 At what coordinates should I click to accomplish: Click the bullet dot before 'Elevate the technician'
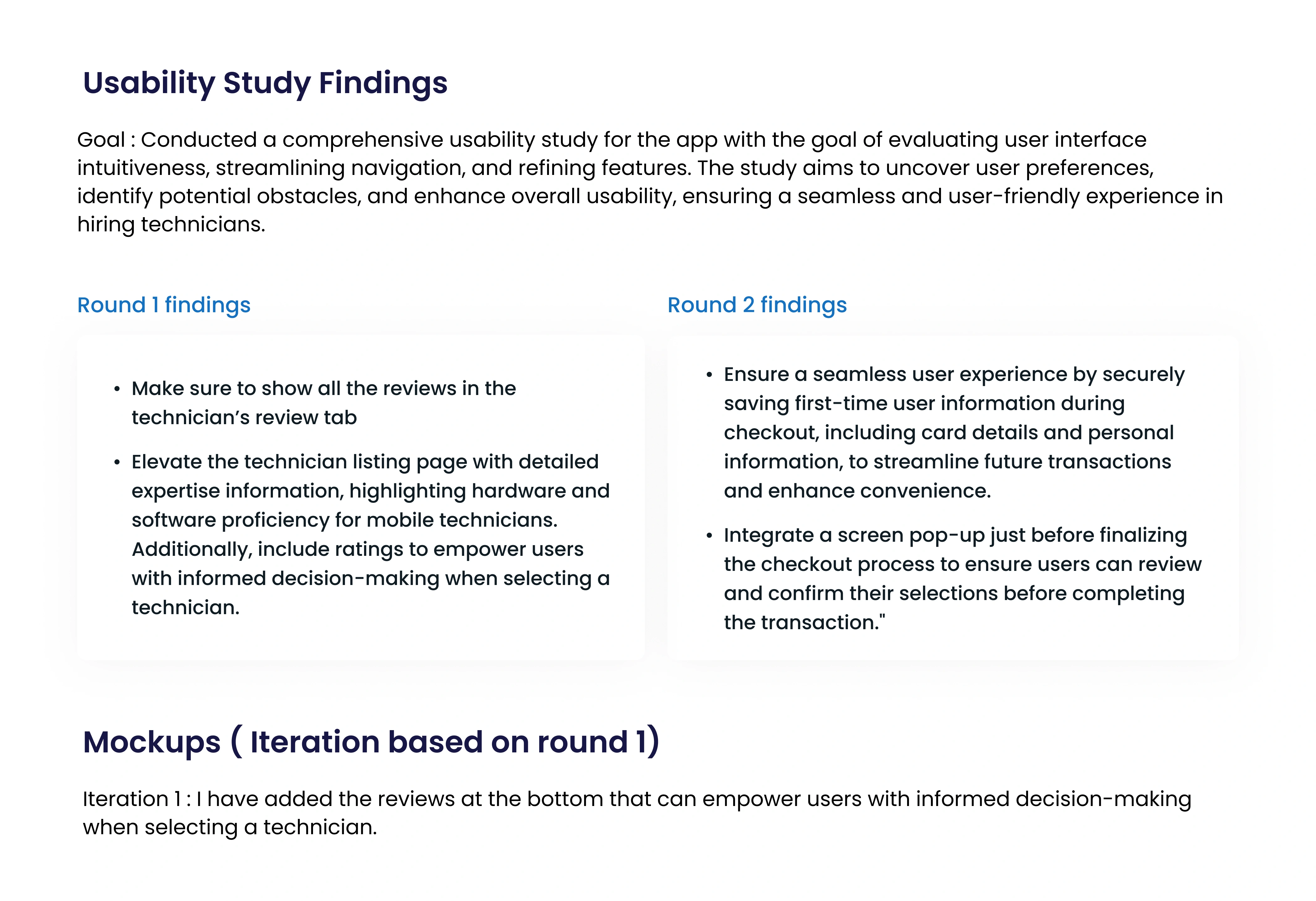coord(117,462)
